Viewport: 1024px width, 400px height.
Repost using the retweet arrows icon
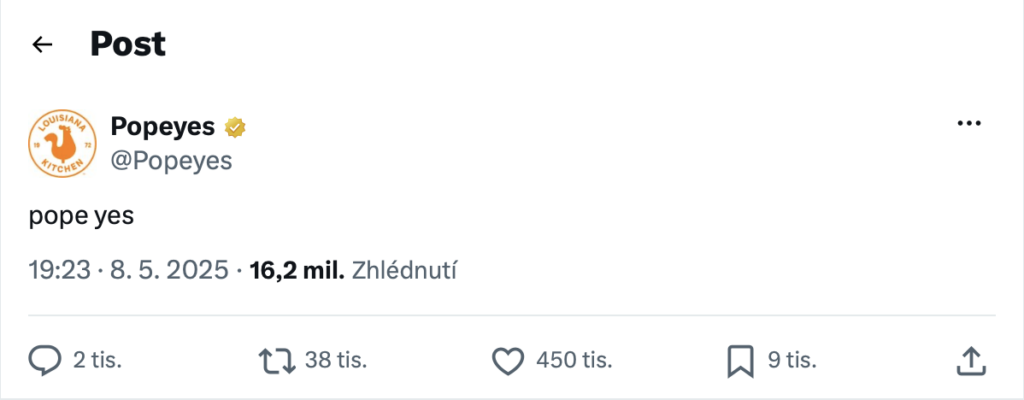(278, 361)
